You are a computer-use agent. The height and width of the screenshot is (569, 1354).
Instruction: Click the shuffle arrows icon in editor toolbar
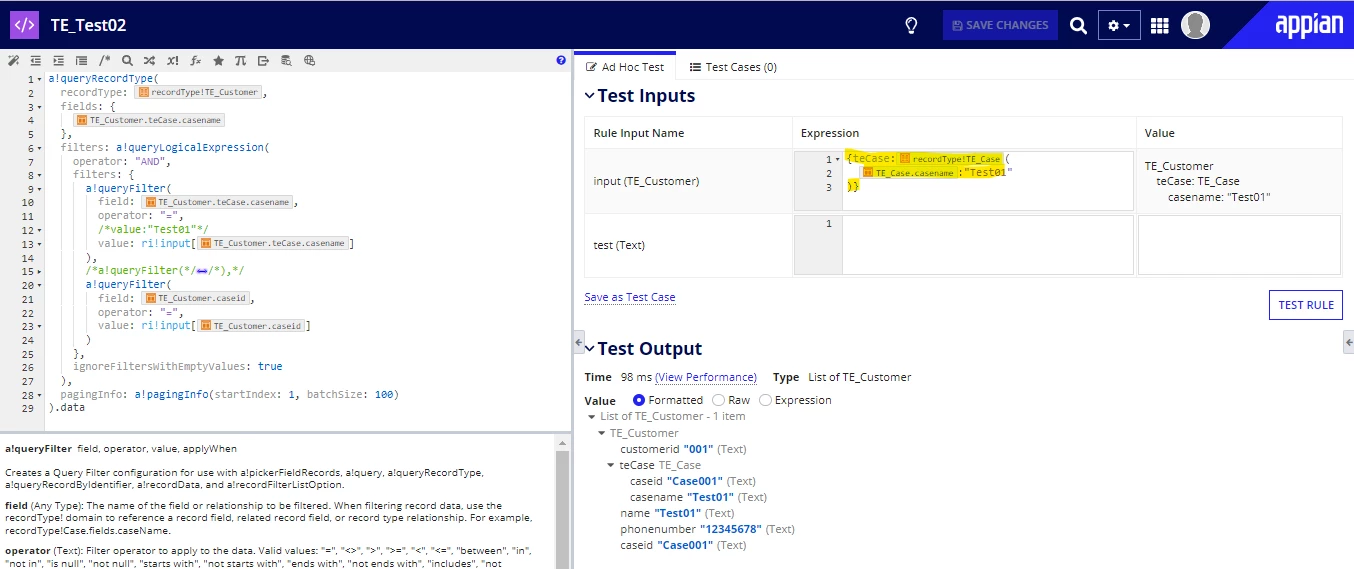click(149, 60)
